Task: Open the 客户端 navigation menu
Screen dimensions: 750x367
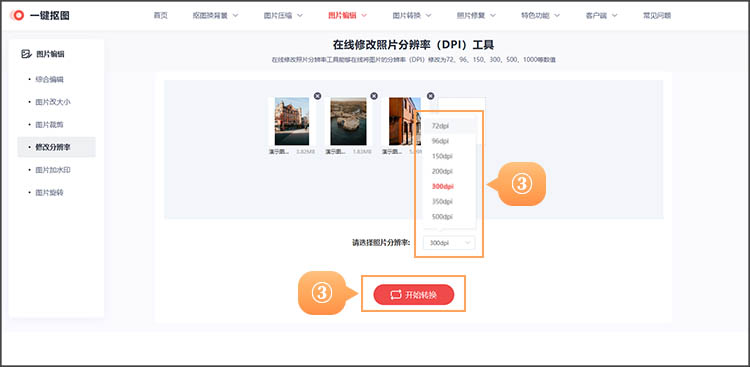Action: (x=601, y=15)
